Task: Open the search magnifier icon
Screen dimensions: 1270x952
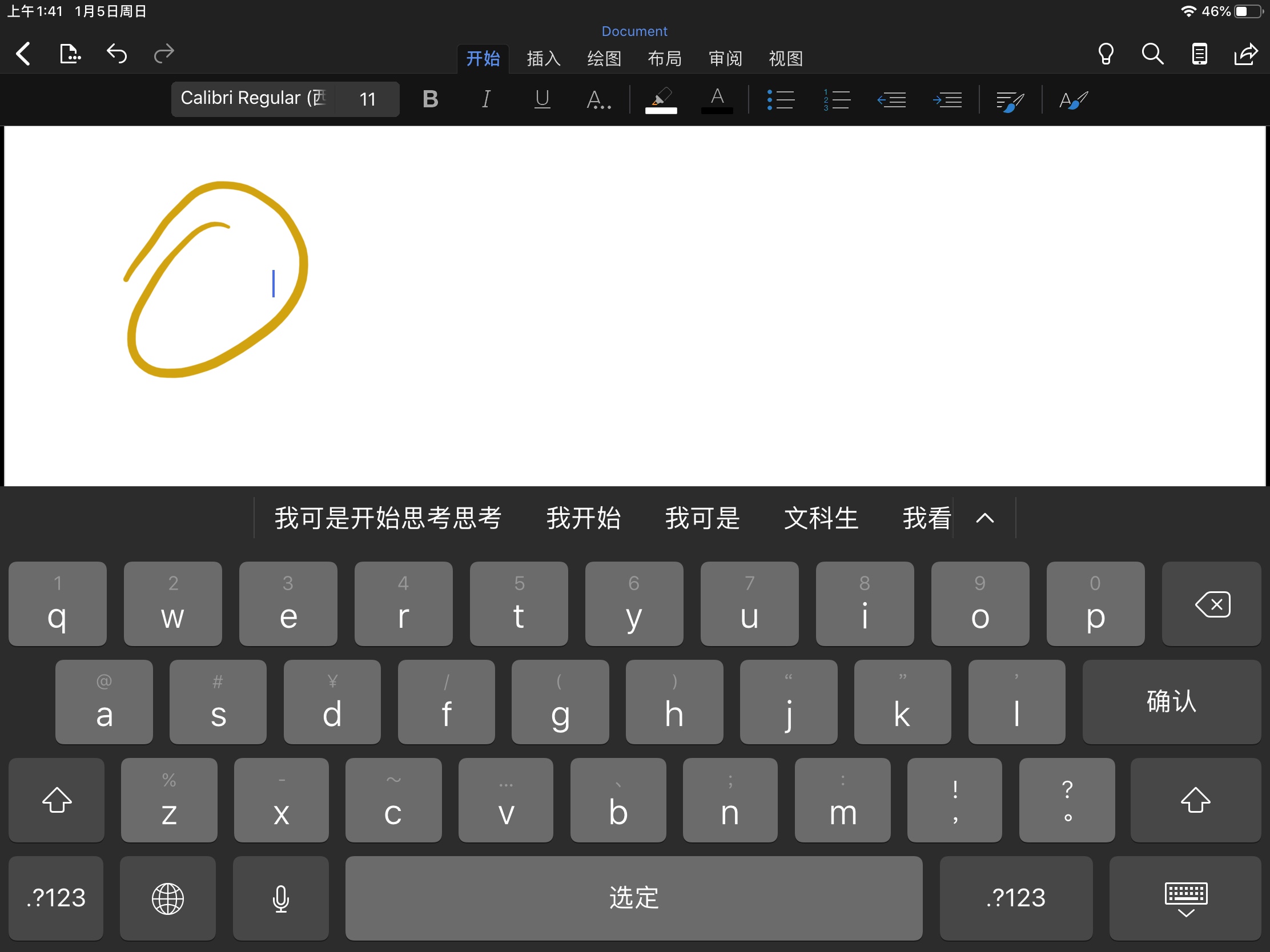Action: click(x=1152, y=54)
